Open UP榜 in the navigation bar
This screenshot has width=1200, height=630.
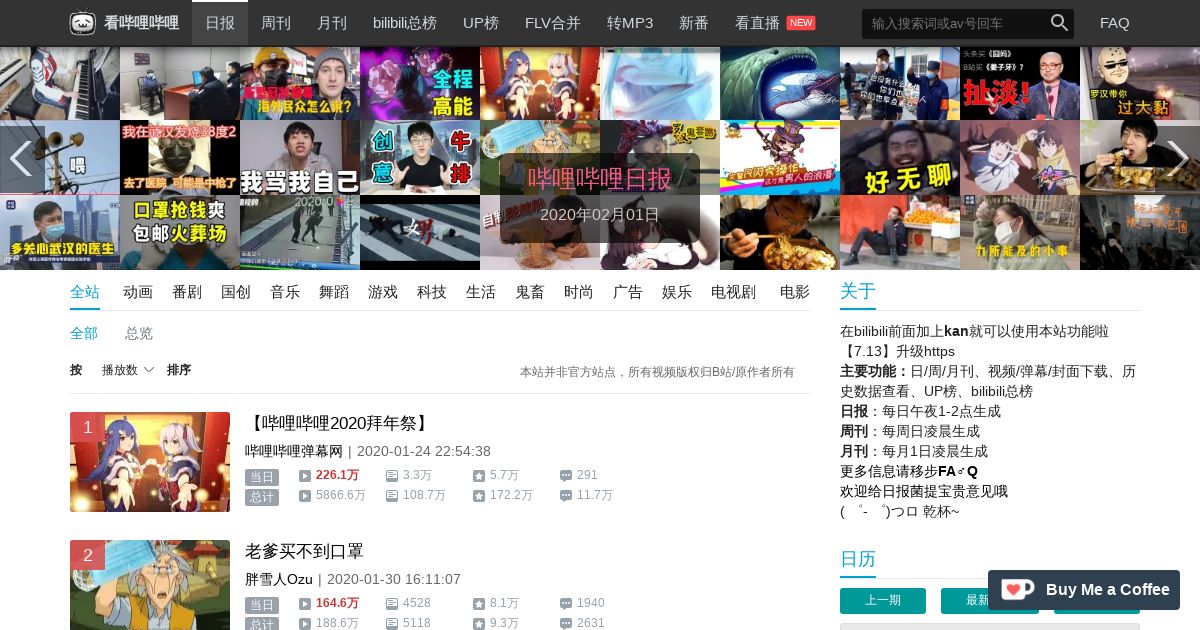point(481,23)
